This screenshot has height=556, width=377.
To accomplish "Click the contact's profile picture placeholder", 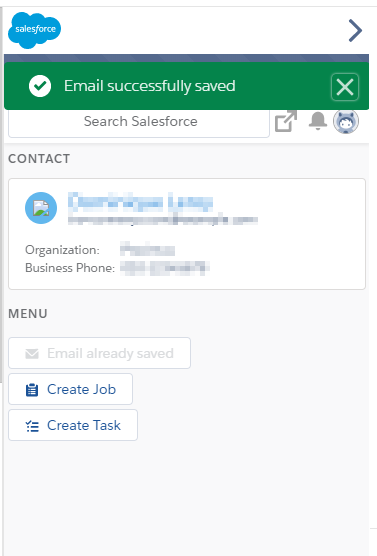I will (41, 208).
